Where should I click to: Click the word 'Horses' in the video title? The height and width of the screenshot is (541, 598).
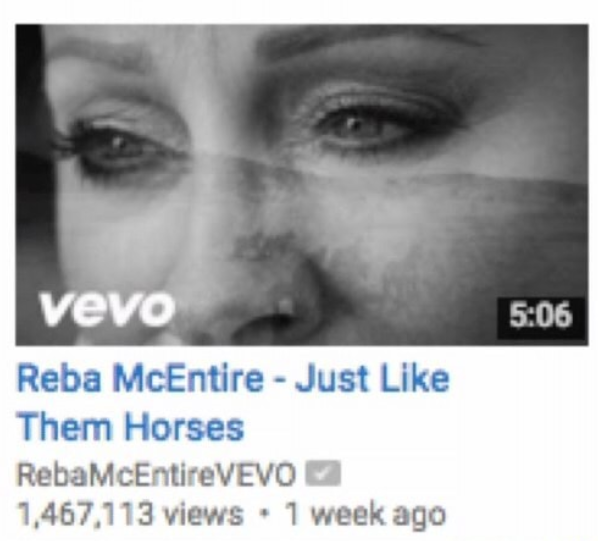click(184, 426)
